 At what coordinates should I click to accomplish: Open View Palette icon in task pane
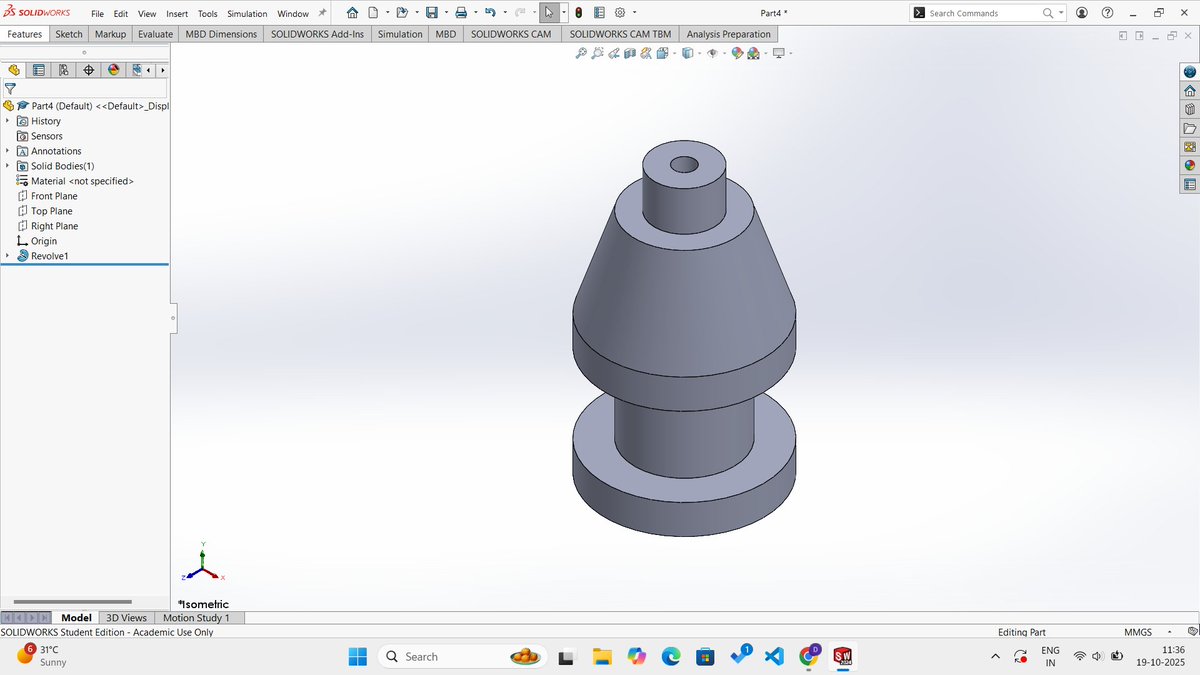(1189, 147)
